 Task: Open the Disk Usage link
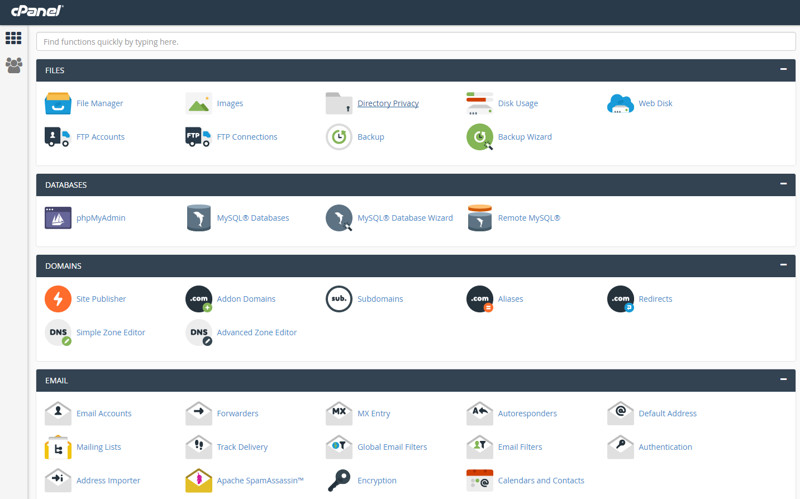[518, 103]
